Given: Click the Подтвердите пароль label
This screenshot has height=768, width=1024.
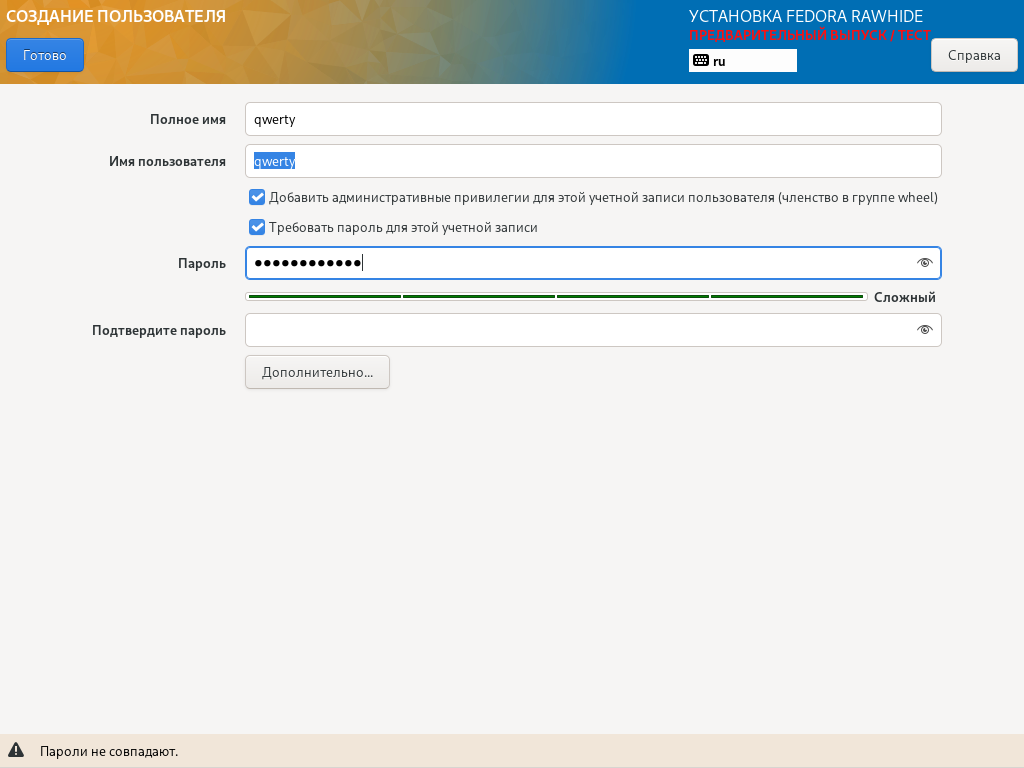Looking at the screenshot, I should (159, 330).
